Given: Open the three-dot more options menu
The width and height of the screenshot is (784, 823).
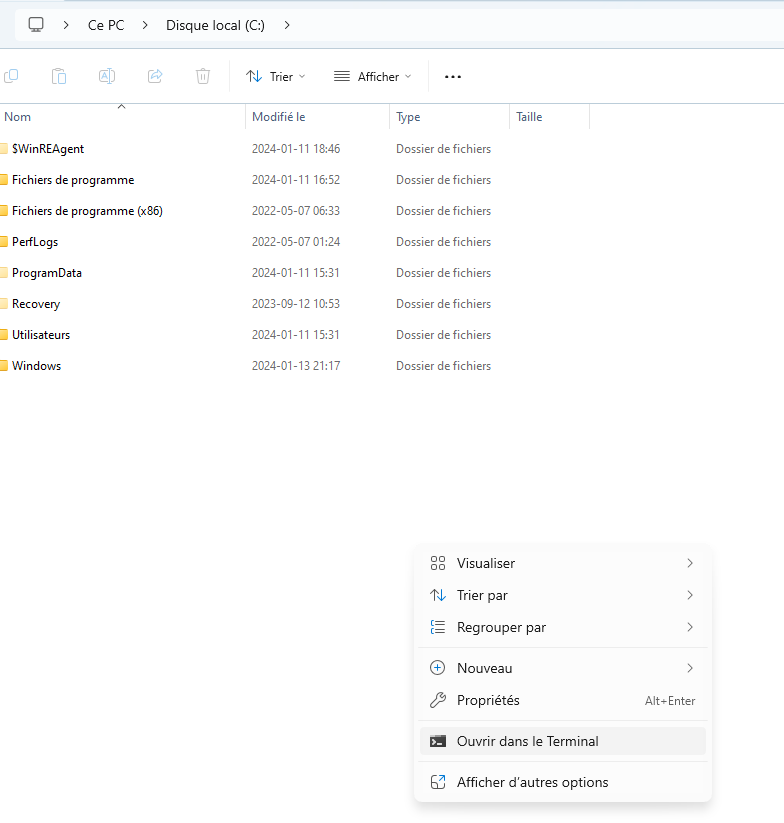Looking at the screenshot, I should [453, 76].
